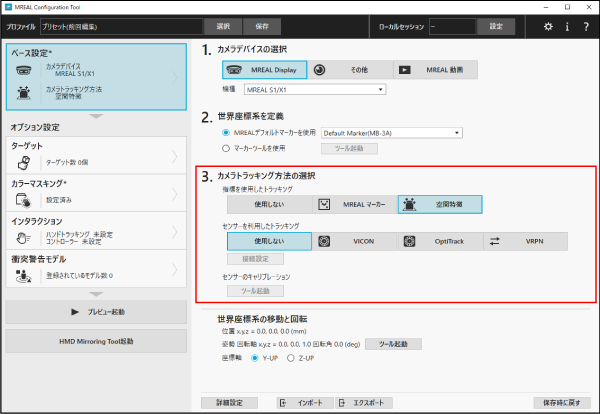Click the webcam icon on その他 button

(320, 70)
